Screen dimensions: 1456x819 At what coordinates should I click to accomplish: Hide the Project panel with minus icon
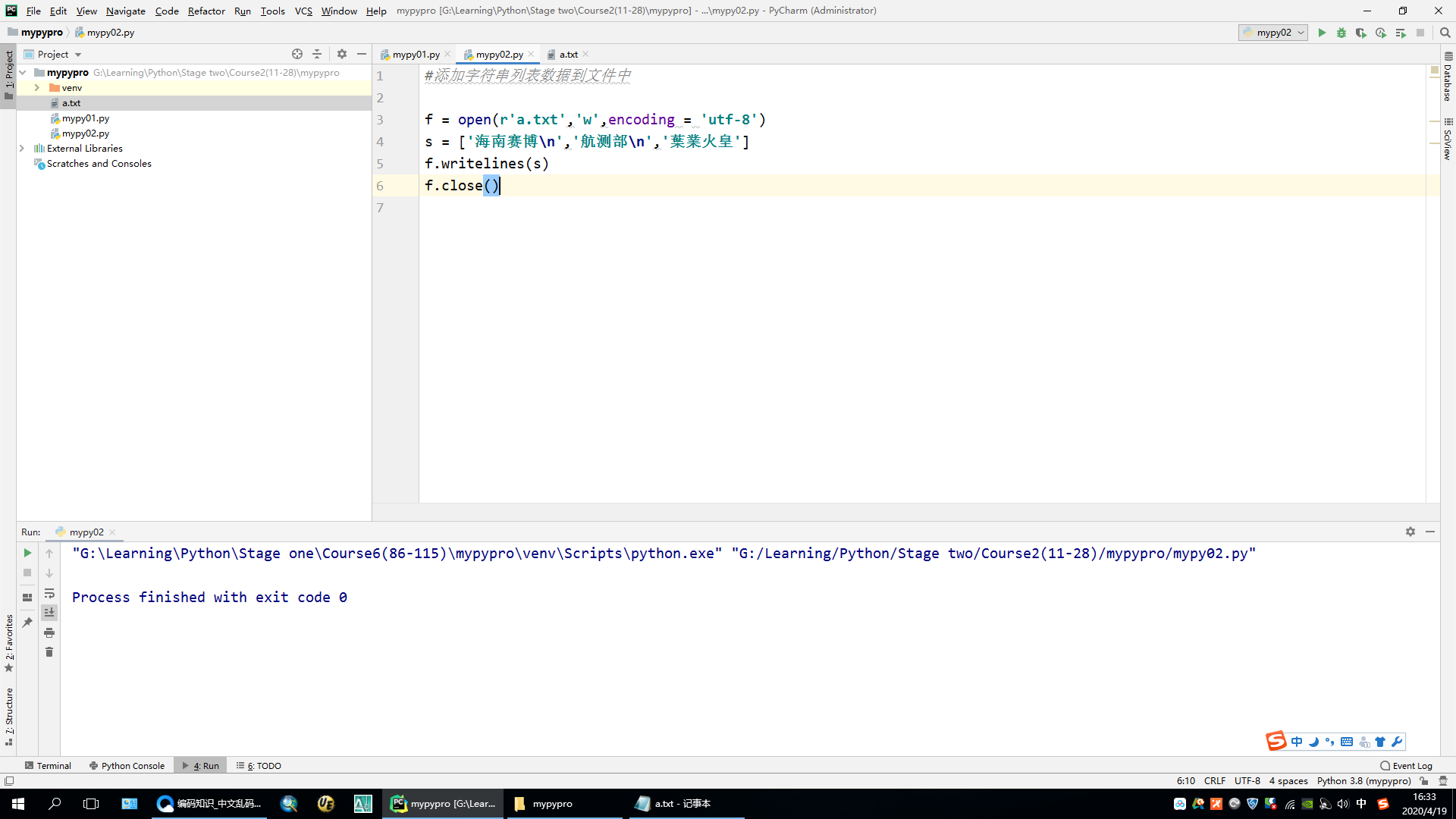click(x=362, y=54)
